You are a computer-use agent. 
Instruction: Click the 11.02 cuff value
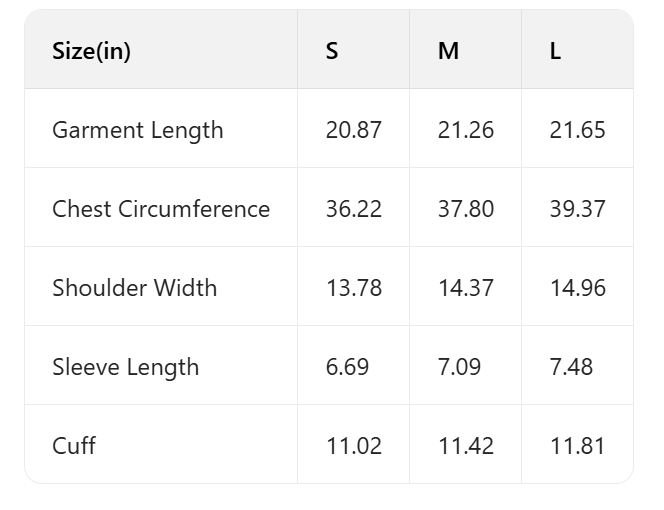(x=353, y=446)
